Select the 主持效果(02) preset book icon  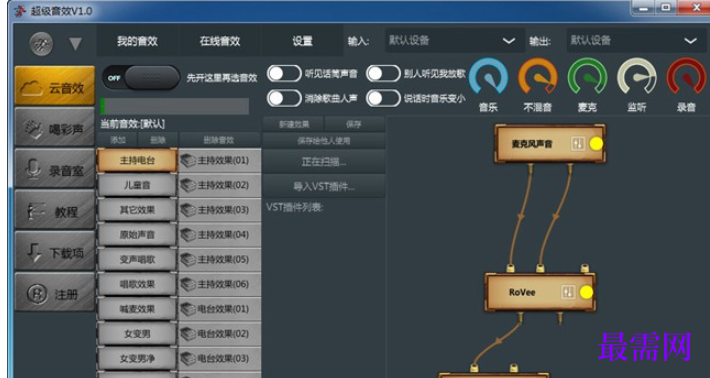(x=188, y=185)
